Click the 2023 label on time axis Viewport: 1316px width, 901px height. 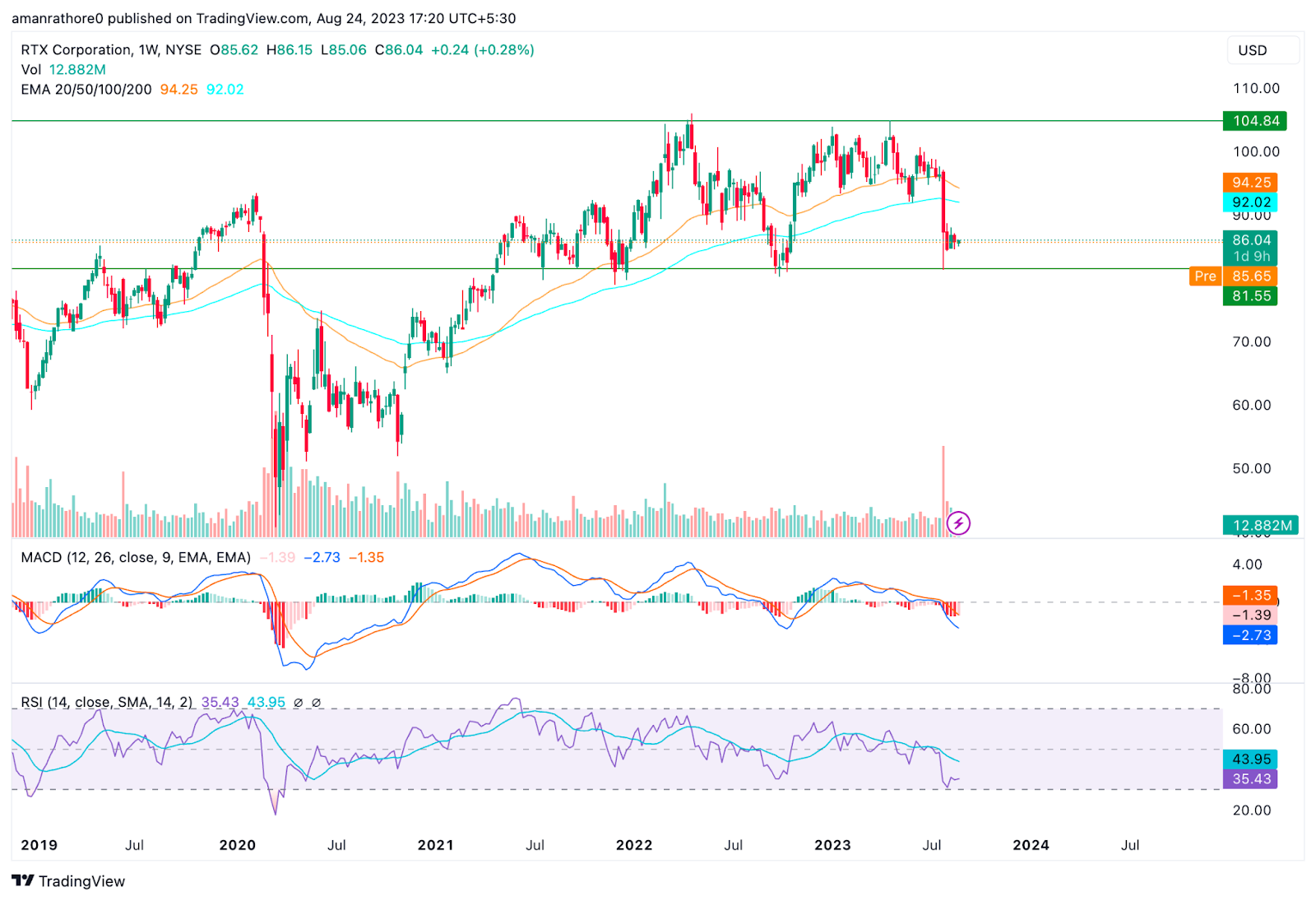[x=832, y=845]
